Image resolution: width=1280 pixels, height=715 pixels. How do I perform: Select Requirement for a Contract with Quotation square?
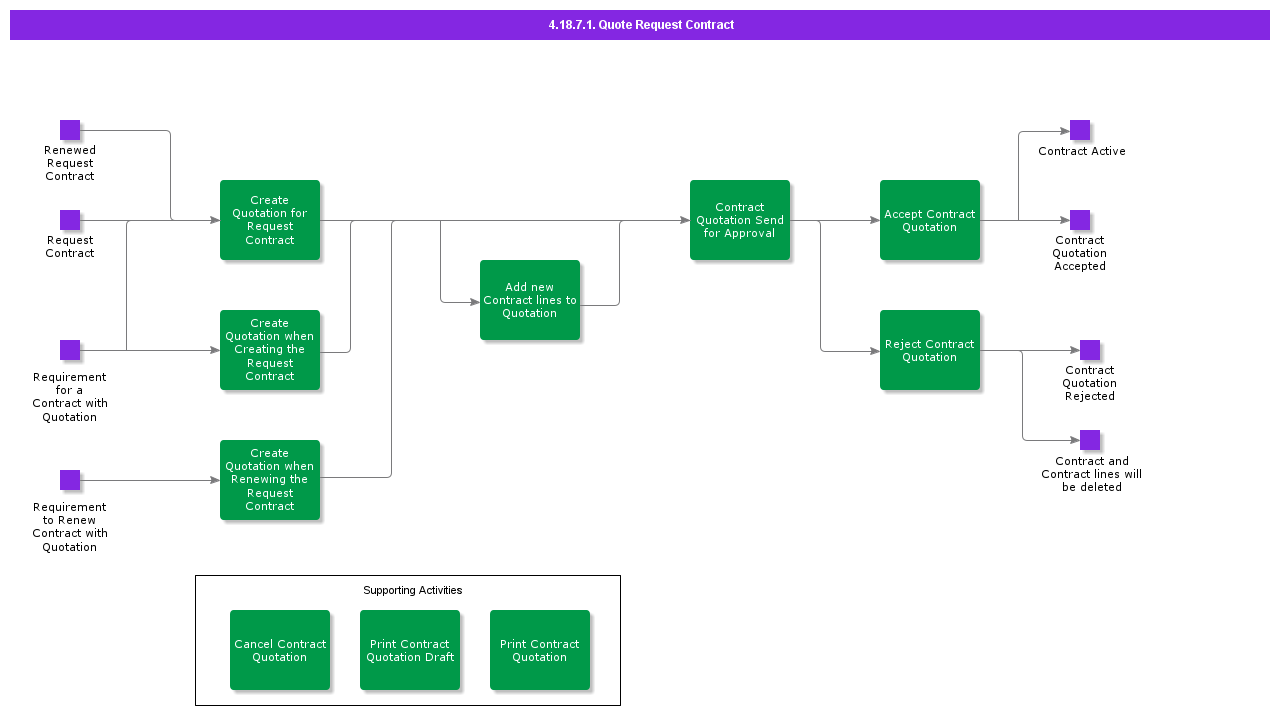(70, 350)
